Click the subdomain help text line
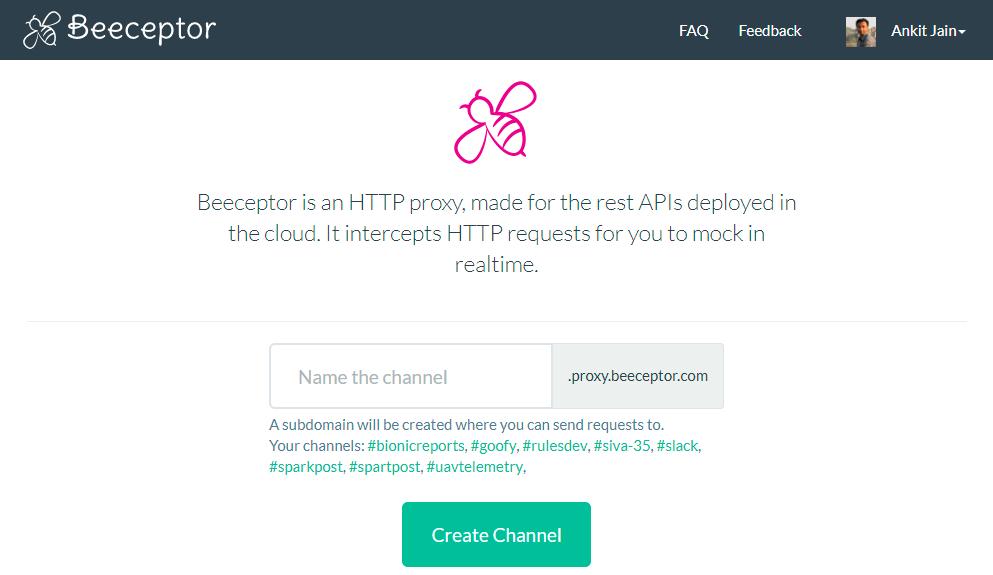This screenshot has width=993, height=575. pyautogui.click(x=467, y=425)
